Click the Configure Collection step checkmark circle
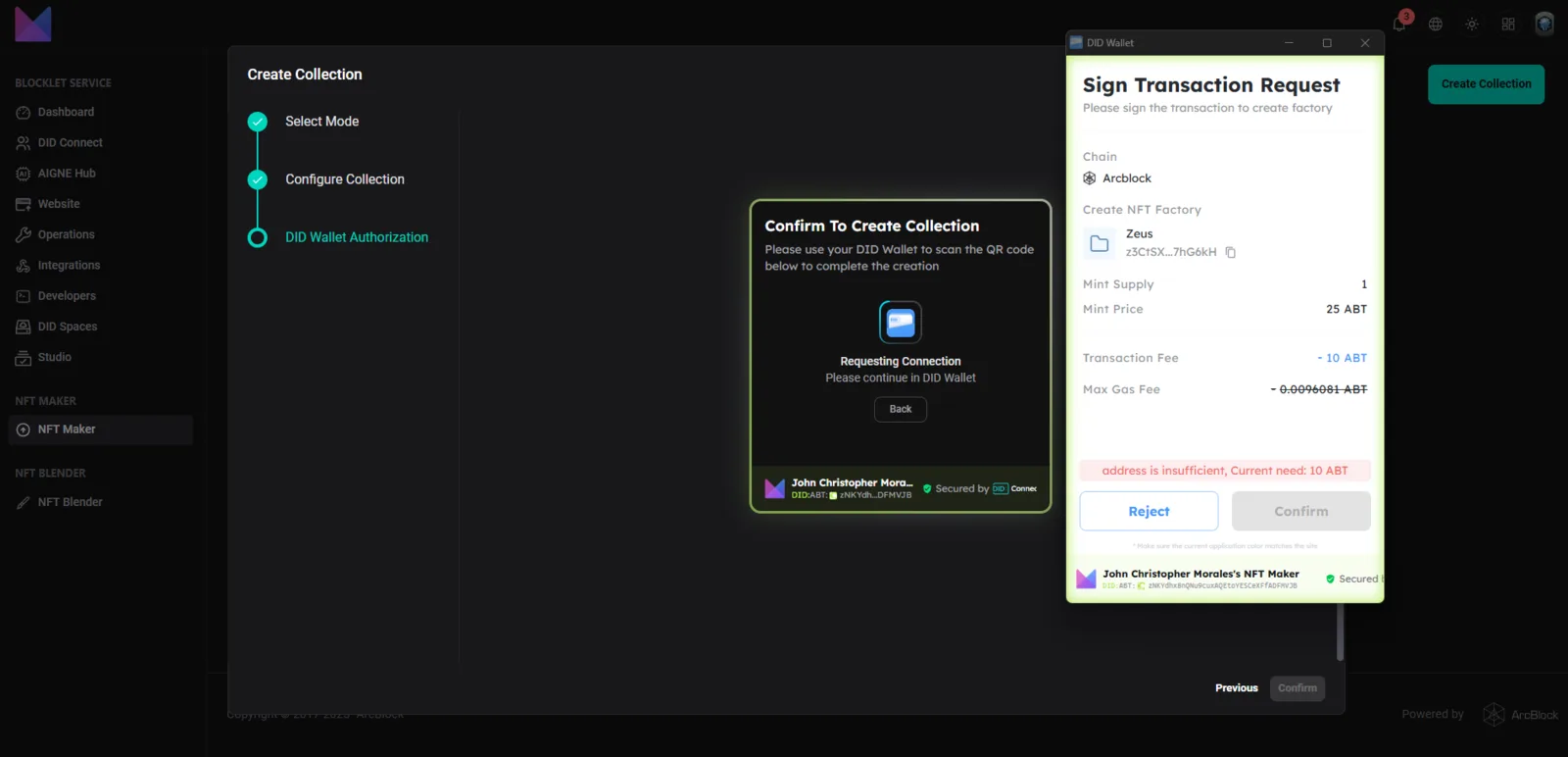 tap(258, 179)
